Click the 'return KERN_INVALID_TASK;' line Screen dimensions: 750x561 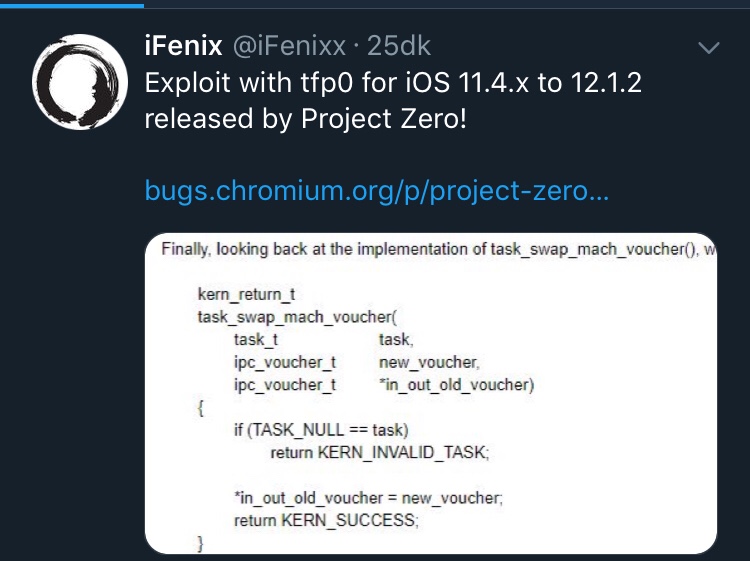pos(379,452)
